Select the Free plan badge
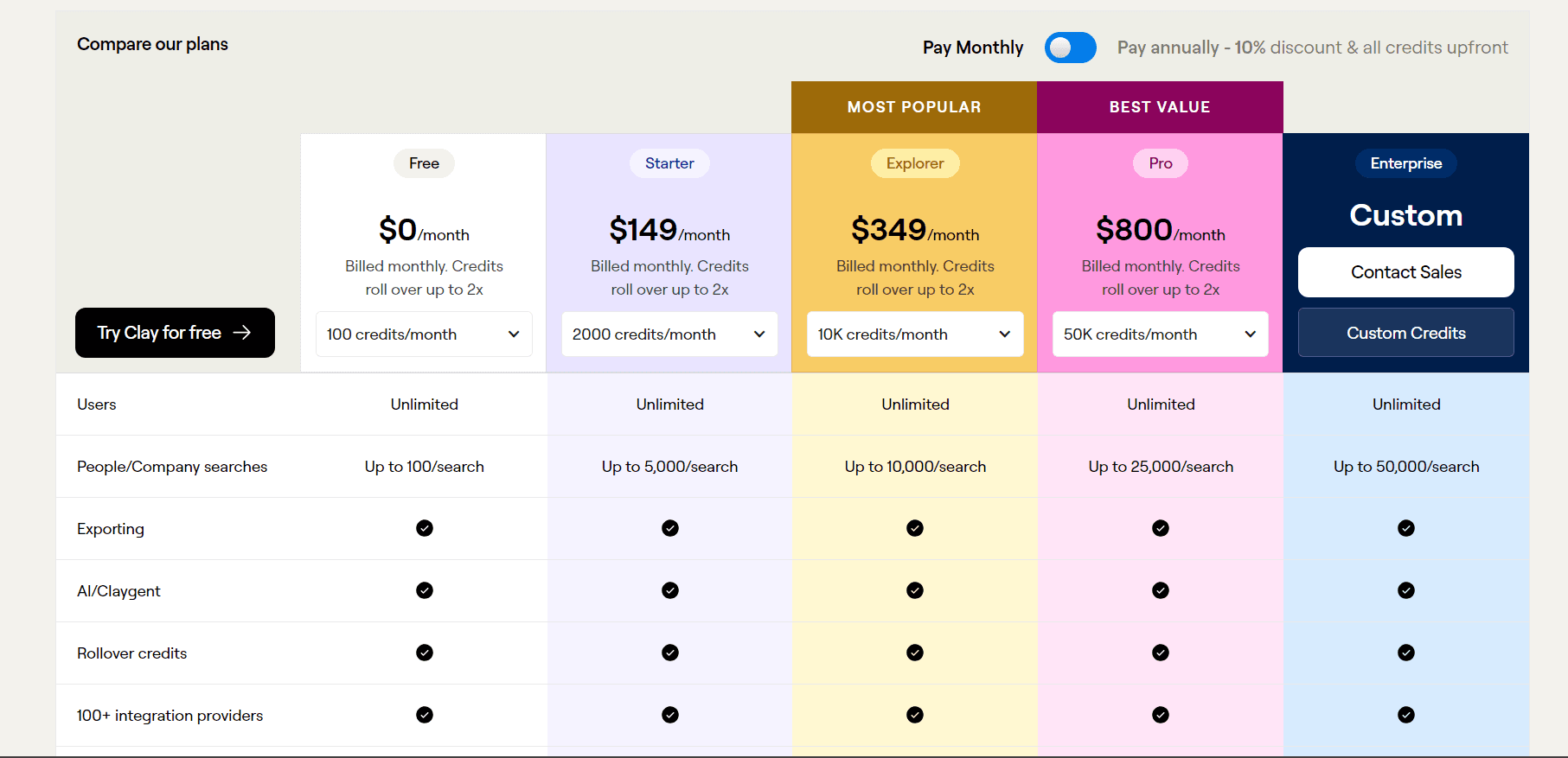Screen dimensions: 1568x758 pyautogui.click(x=424, y=163)
